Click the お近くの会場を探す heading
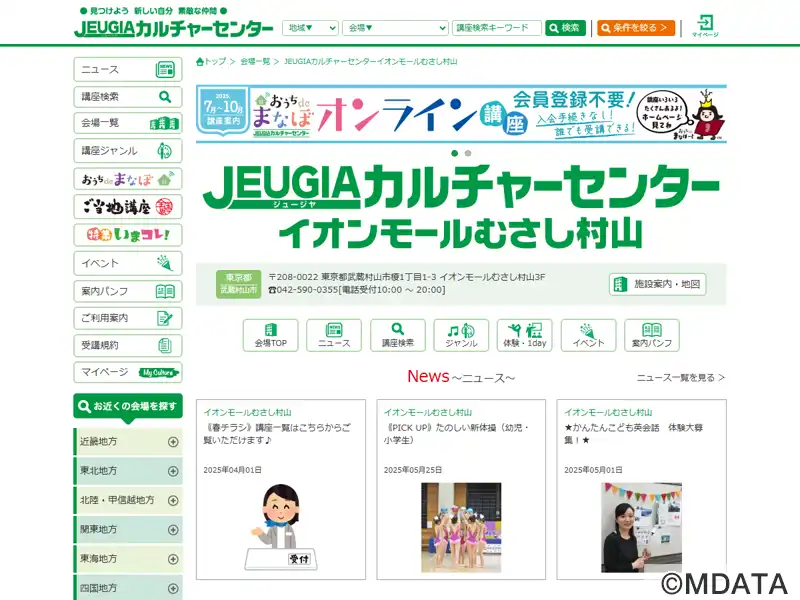The height and width of the screenshot is (600, 800). click(128, 407)
